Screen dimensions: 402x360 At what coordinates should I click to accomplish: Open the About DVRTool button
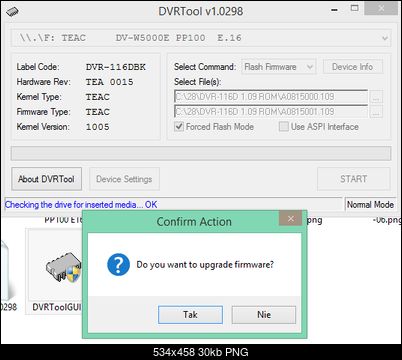(x=46, y=179)
